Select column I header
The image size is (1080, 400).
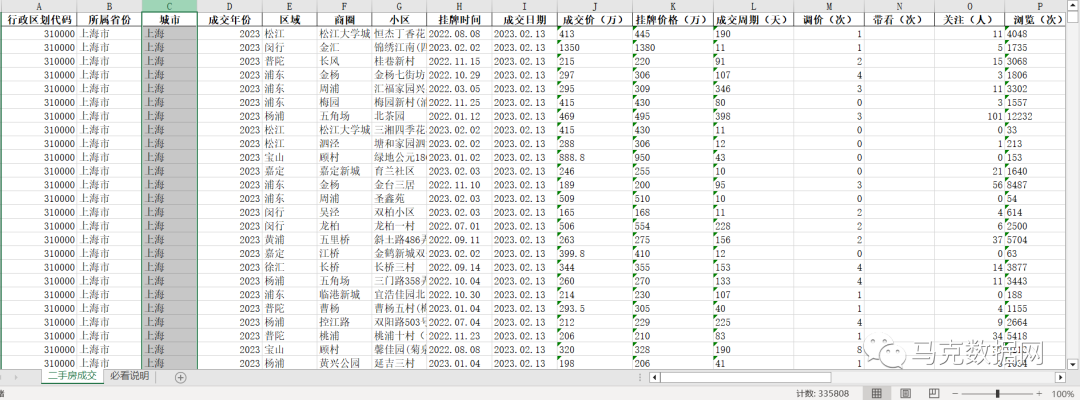coord(525,6)
